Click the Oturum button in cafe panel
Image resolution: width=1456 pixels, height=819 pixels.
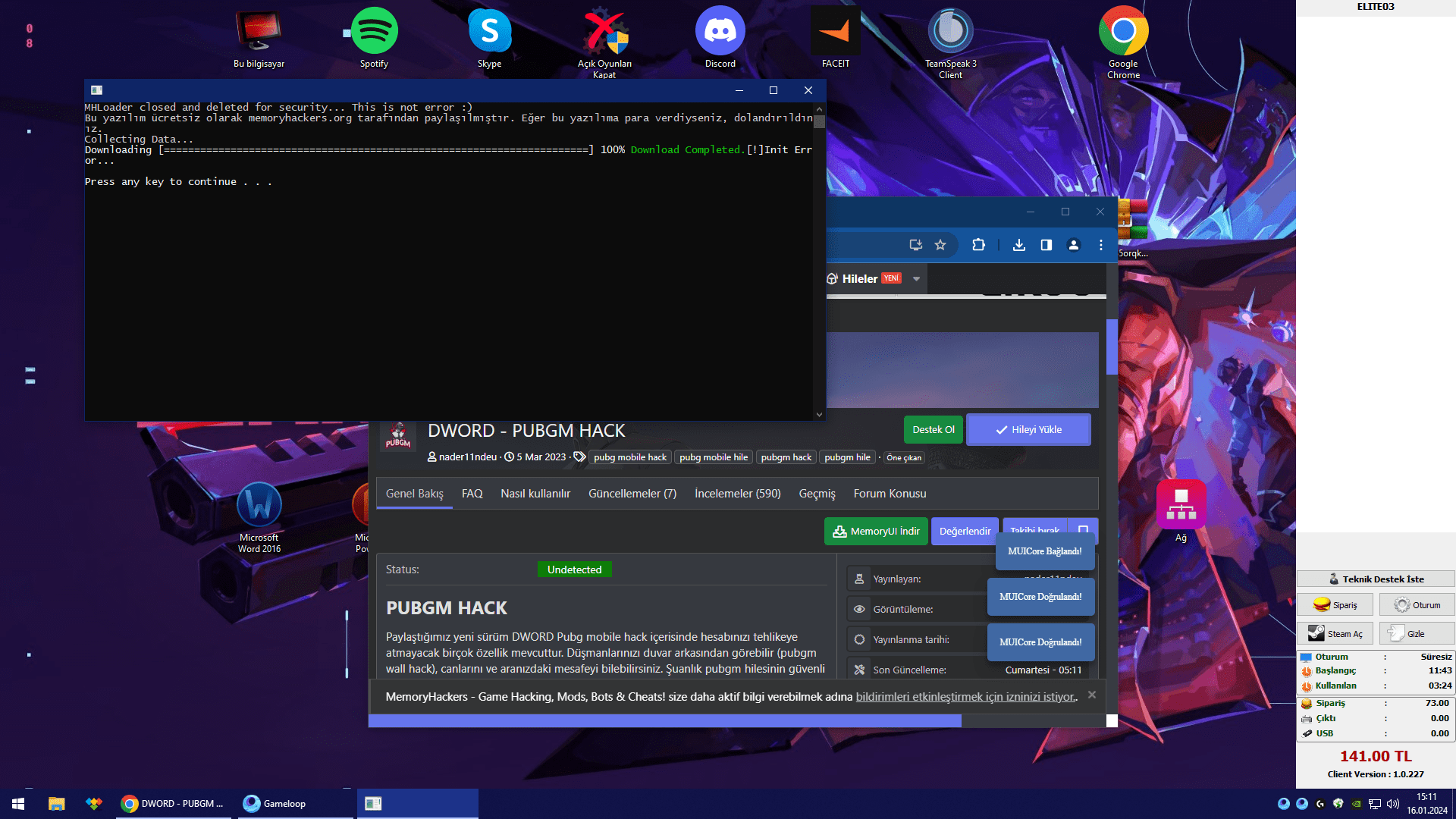click(1417, 605)
